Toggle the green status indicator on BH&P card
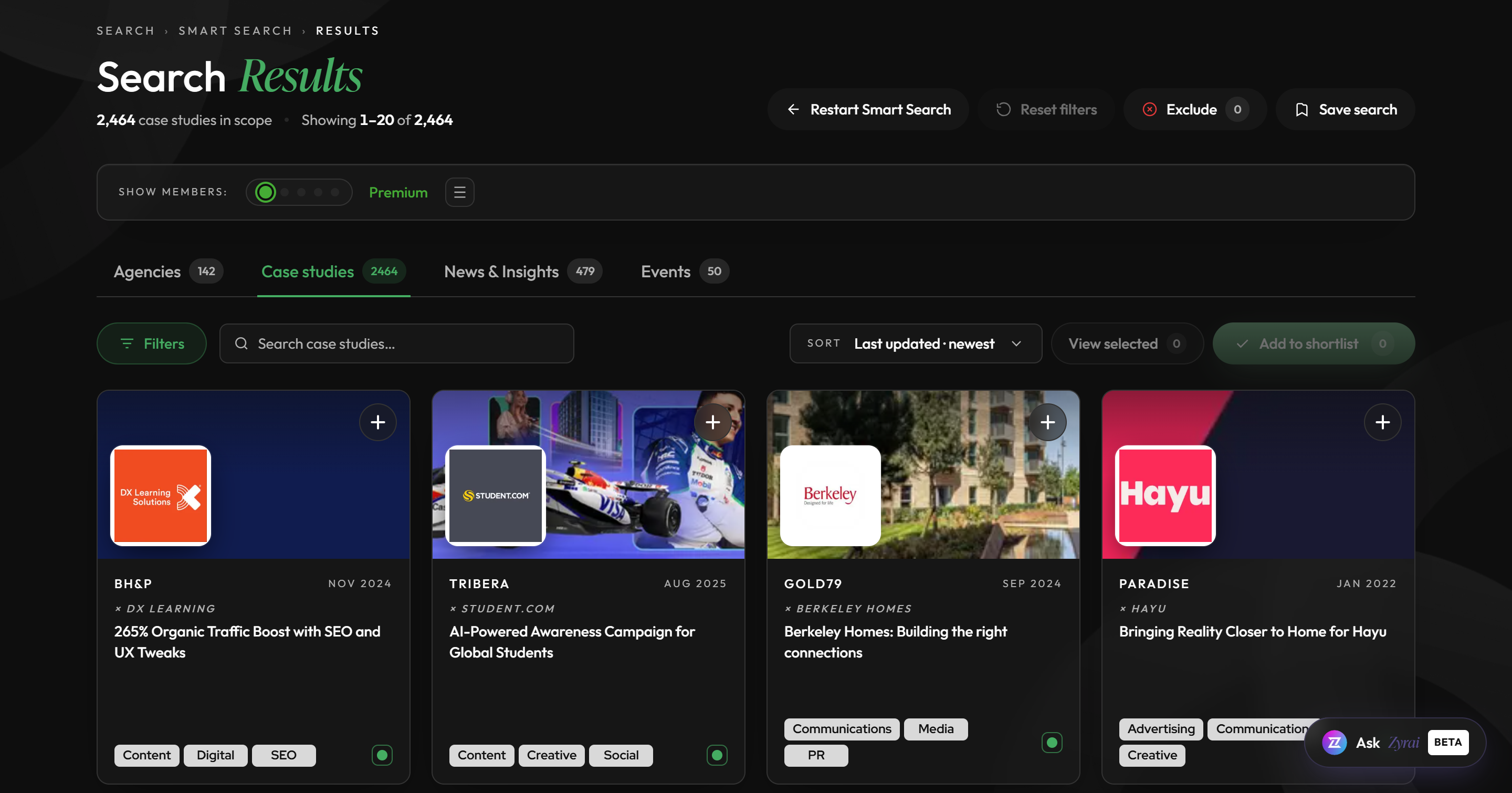Screen dimensions: 1512x793 pos(382,755)
